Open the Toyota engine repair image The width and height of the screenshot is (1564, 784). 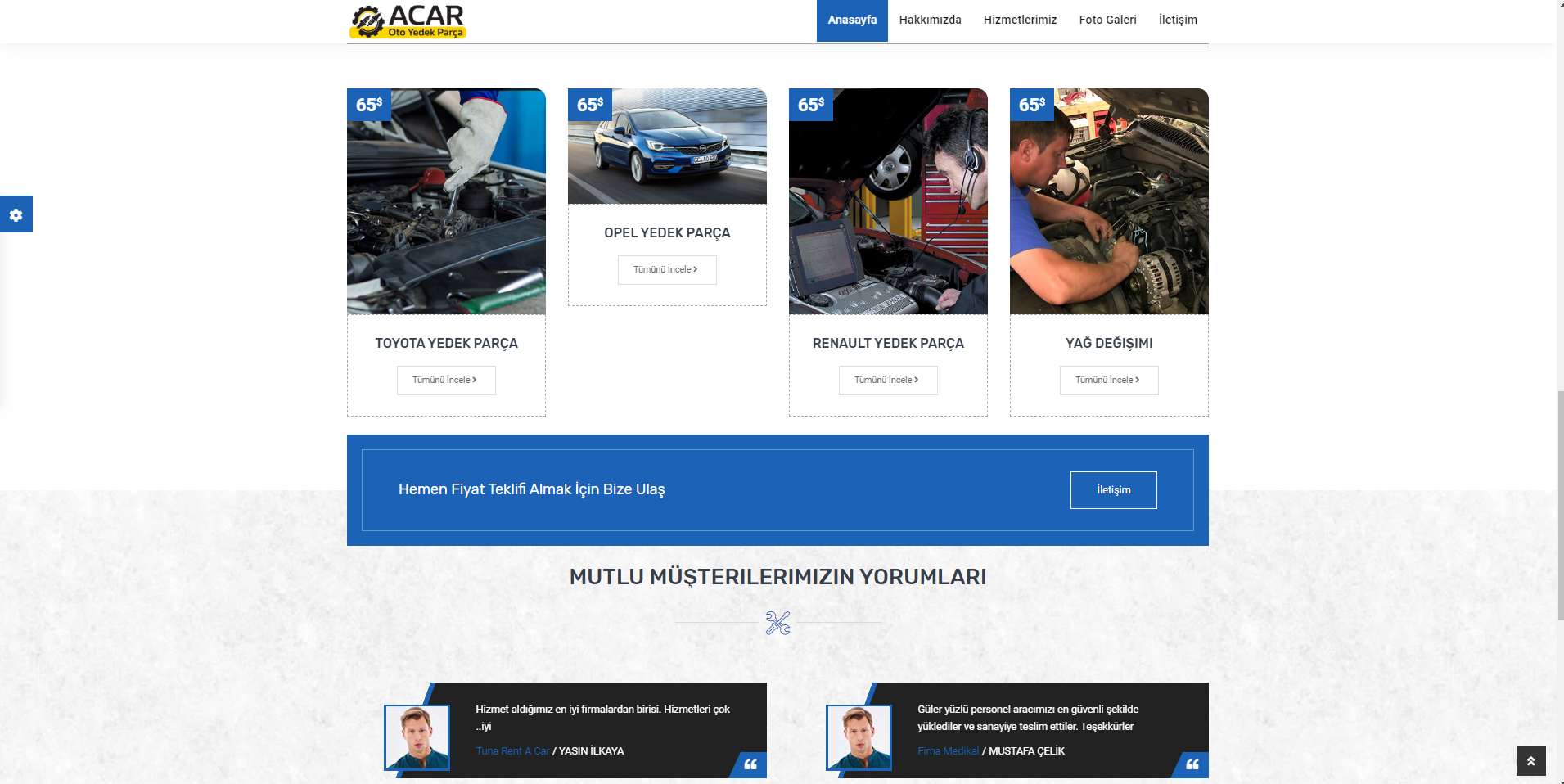446,201
